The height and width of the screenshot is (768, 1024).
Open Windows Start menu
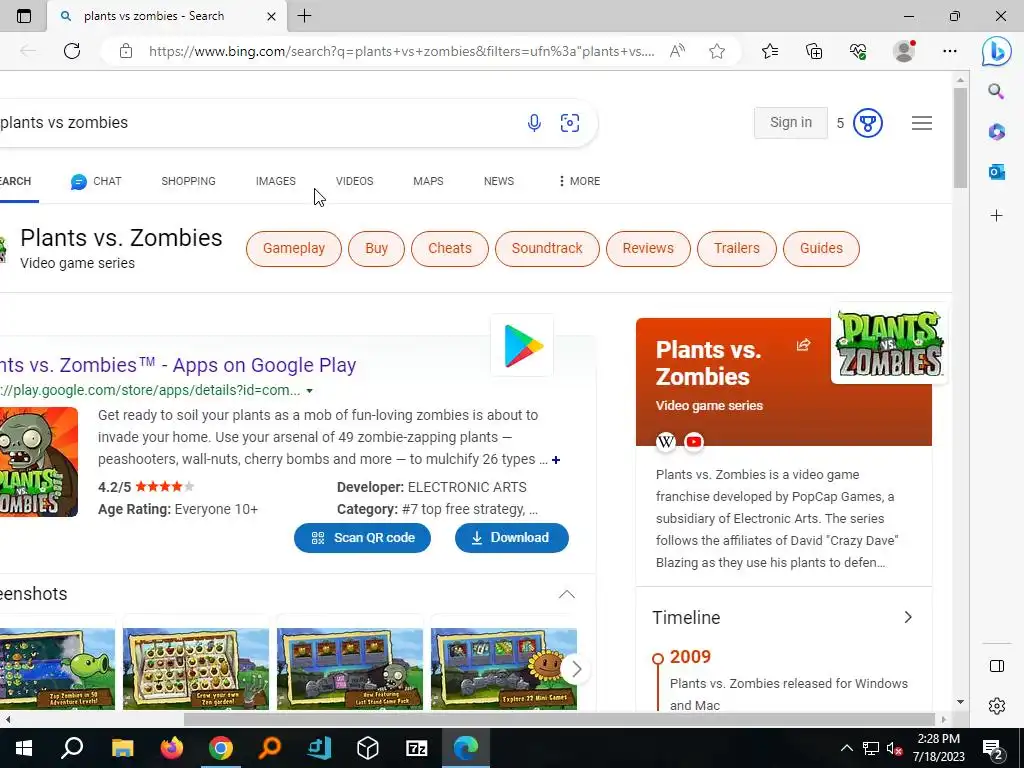point(24,748)
